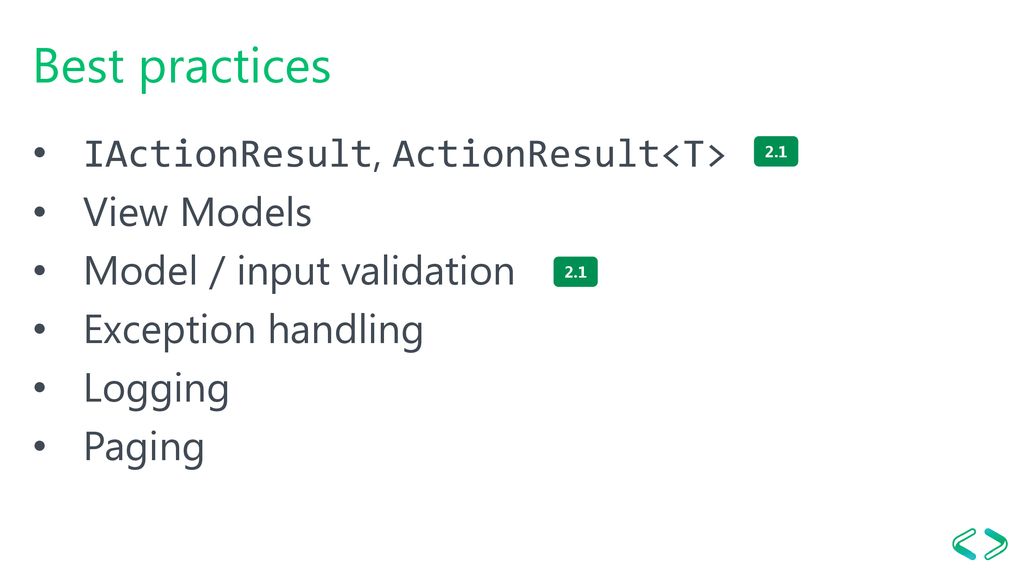
Task: Click the bullet before Model / input validation
Action: tap(40, 270)
